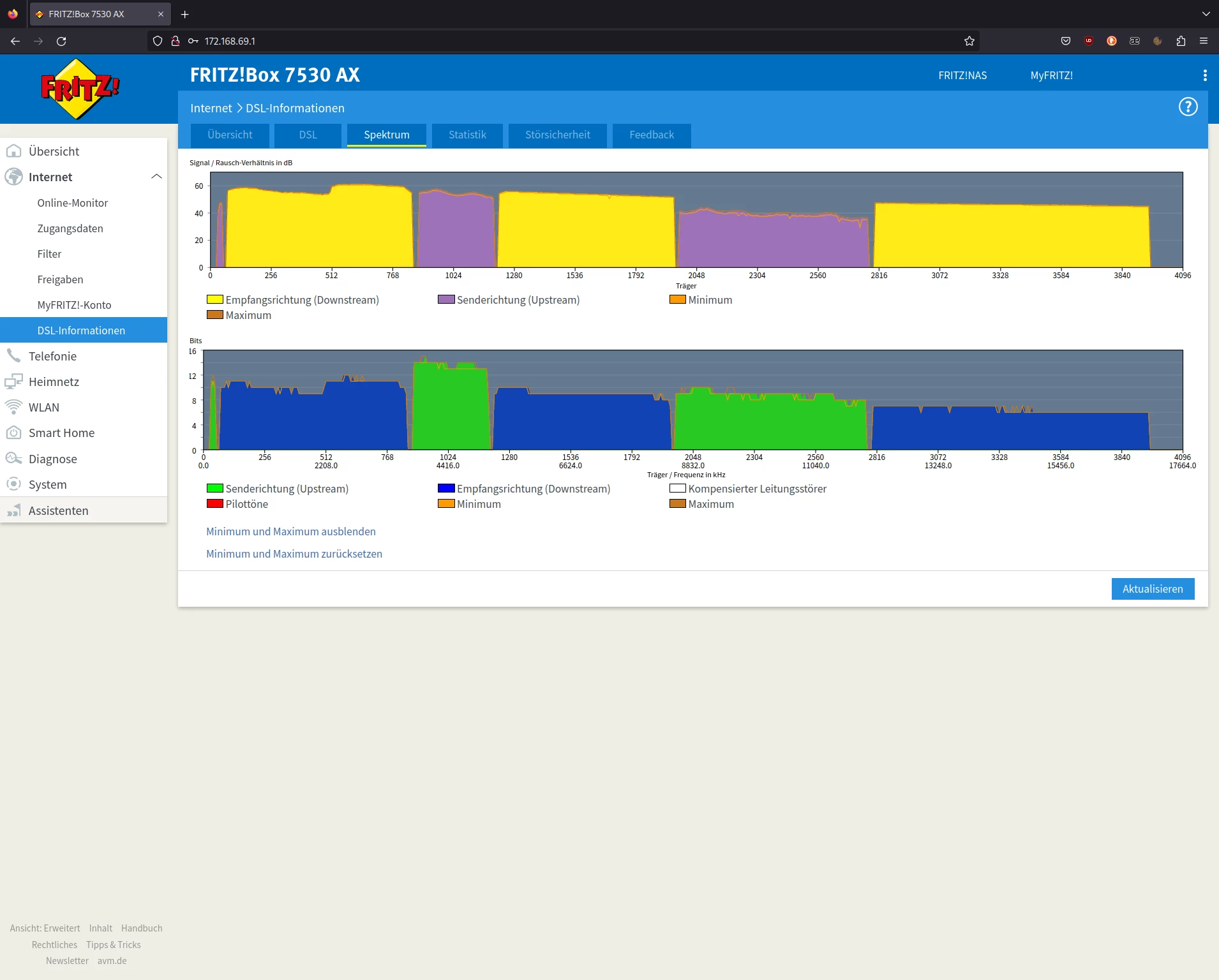Viewport: 1219px width, 980px height.
Task: Open the Tipps & Tricks footer link
Action: [114, 945]
